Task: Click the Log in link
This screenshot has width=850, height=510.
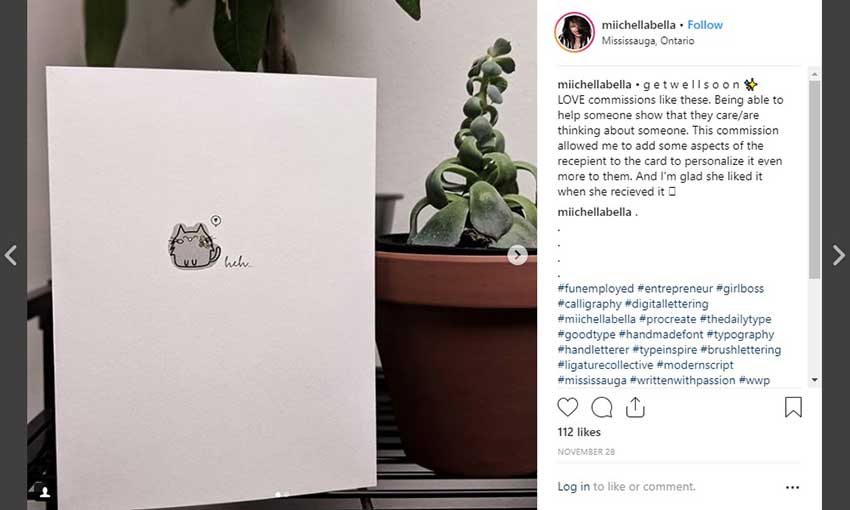Action: (x=574, y=487)
